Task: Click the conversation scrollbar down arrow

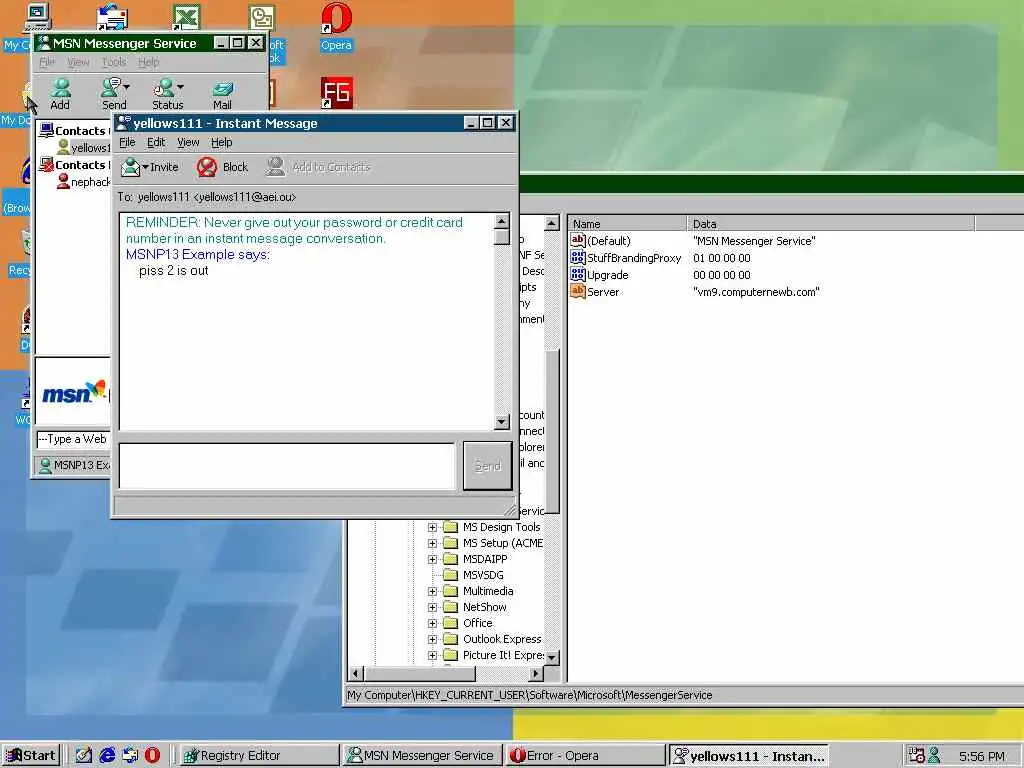Action: 502,422
